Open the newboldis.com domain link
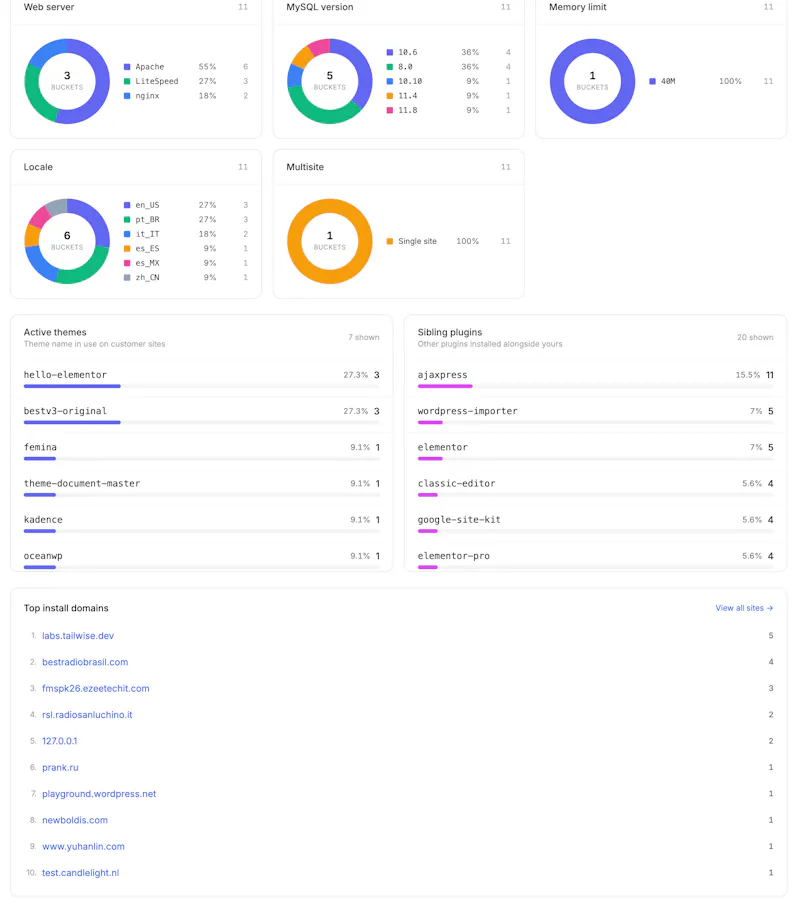Image resolution: width=800 pixels, height=909 pixels. point(75,820)
